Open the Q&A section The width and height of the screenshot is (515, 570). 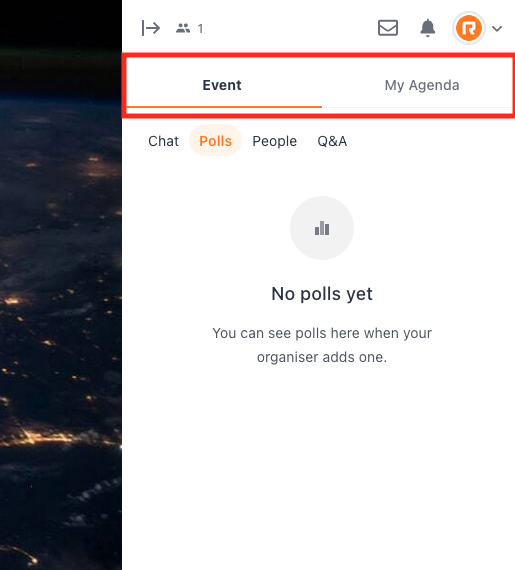tap(332, 141)
